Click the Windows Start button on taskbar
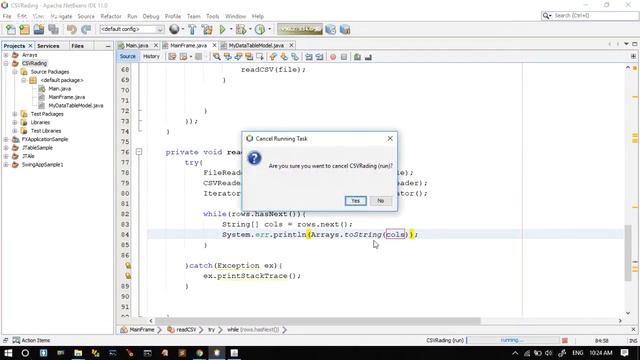The image size is (640, 360). pyautogui.click(x=8, y=353)
